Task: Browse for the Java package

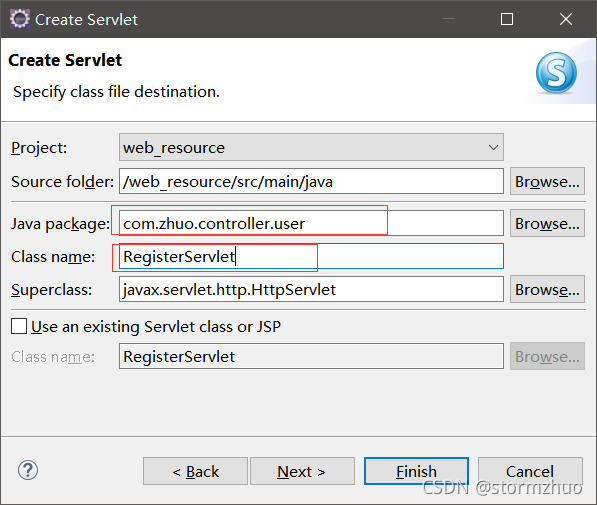Action: pyautogui.click(x=547, y=223)
